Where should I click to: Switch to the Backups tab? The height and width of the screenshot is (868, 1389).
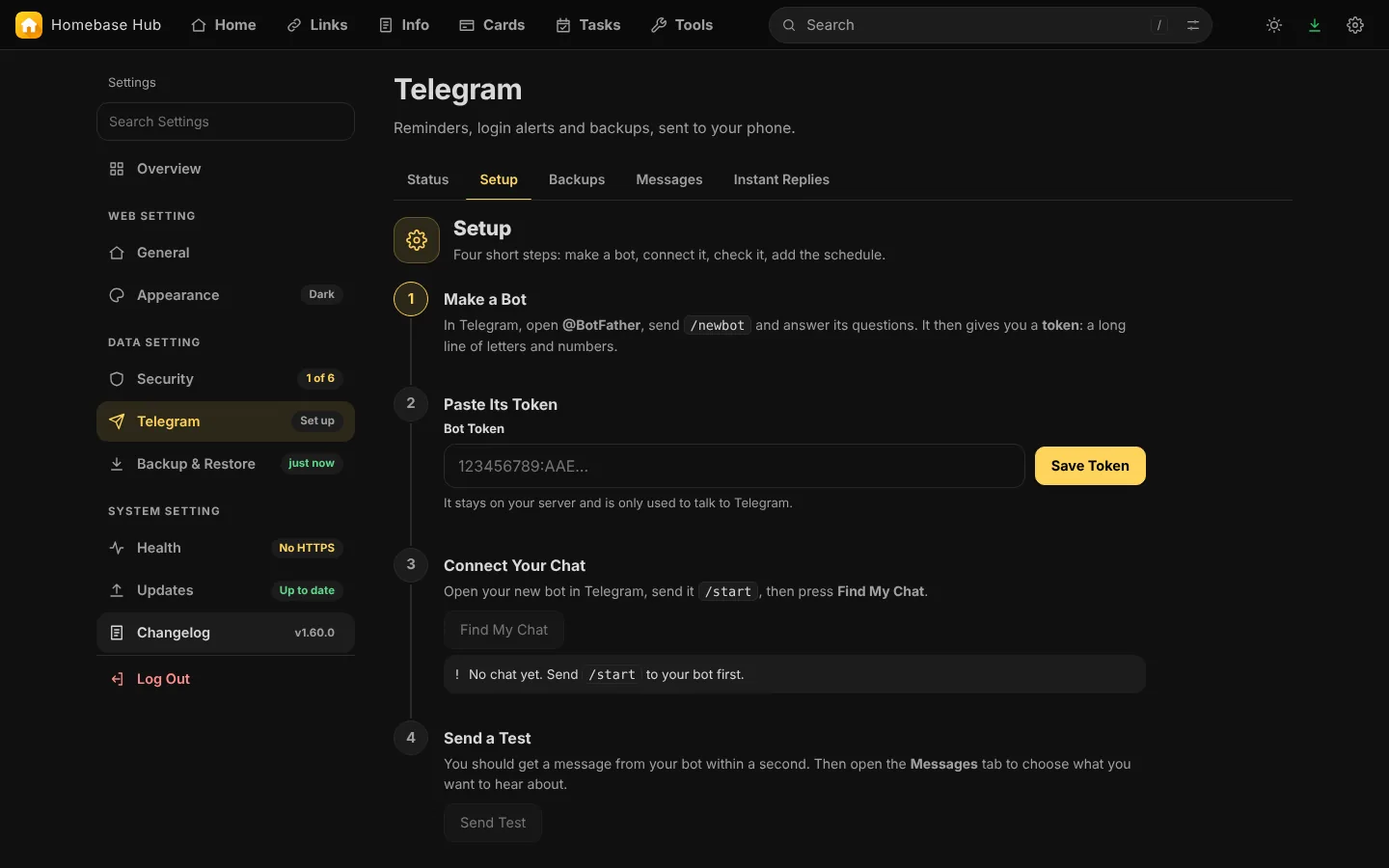coord(577,179)
